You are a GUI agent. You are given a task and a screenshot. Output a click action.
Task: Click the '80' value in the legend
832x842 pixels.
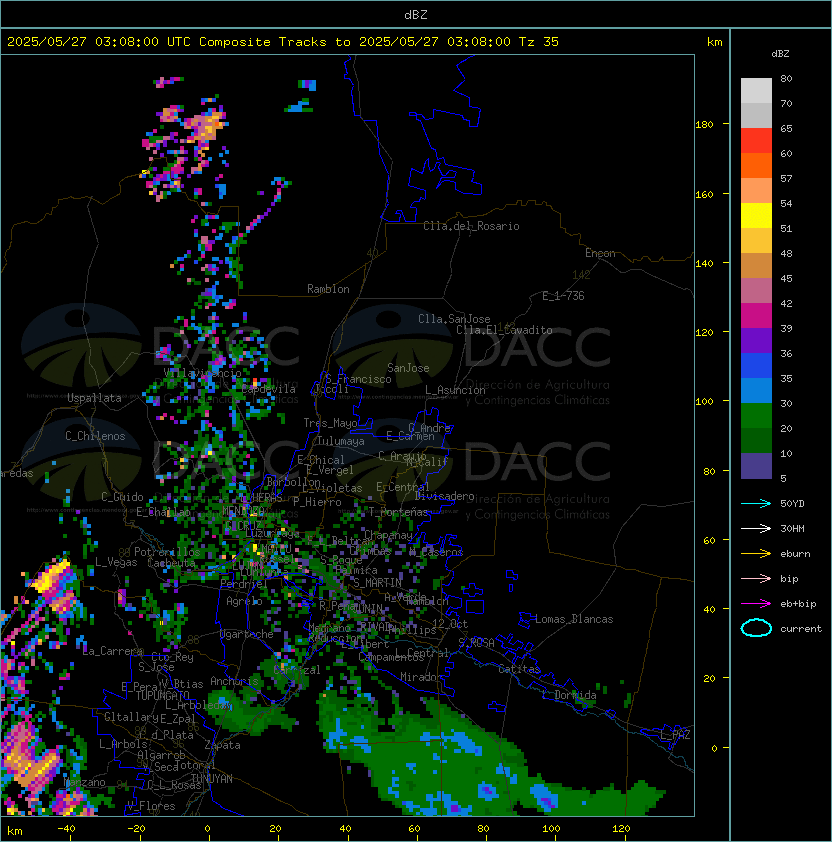(x=786, y=78)
